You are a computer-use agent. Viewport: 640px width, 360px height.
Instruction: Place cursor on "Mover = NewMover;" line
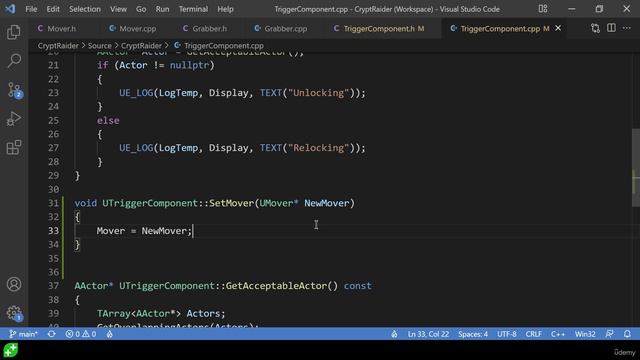point(144,231)
